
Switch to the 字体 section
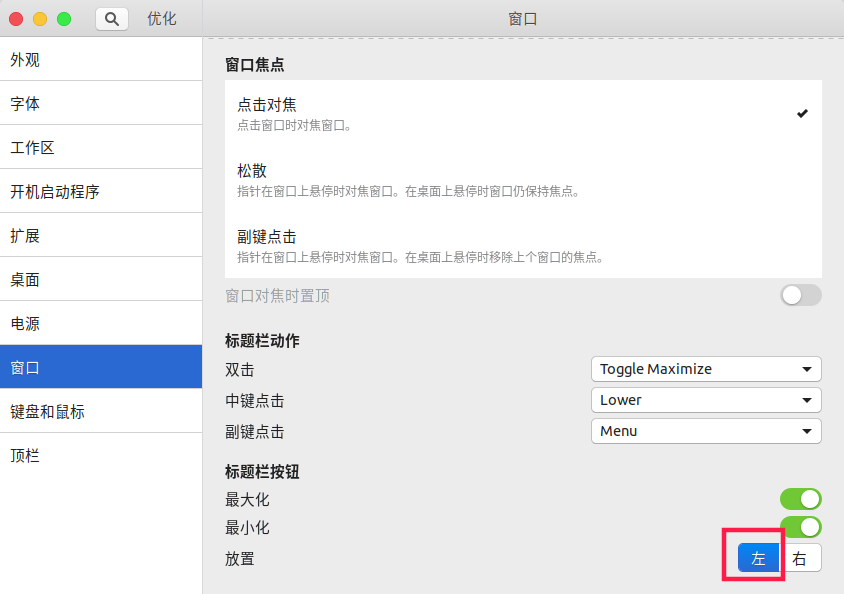tap(100, 104)
